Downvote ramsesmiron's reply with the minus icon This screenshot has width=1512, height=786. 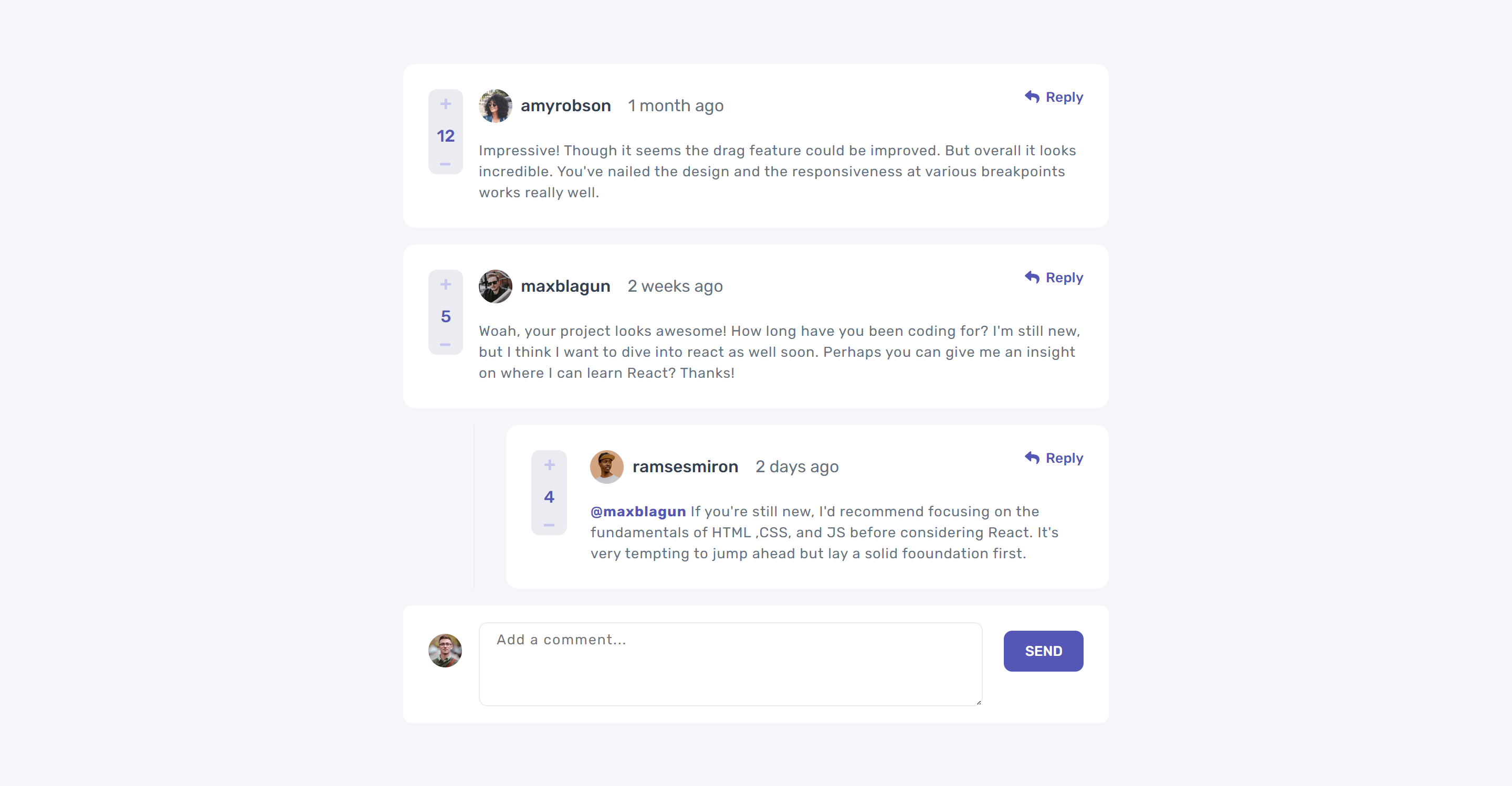coord(549,526)
